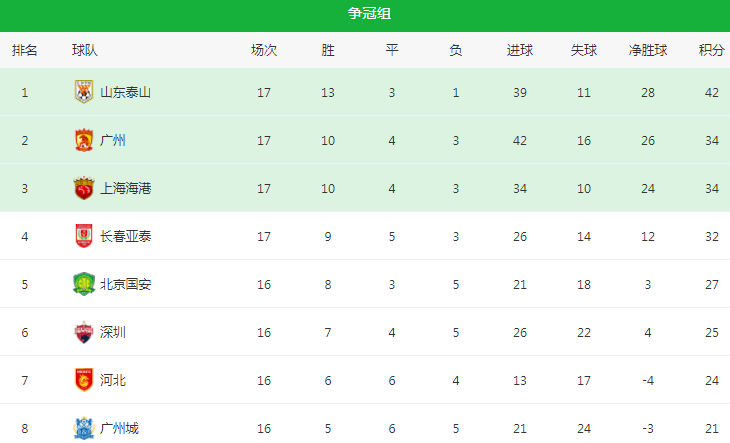This screenshot has width=730, height=443.
Task: Open the 上海海港 team name link
Action: [x=126, y=188]
